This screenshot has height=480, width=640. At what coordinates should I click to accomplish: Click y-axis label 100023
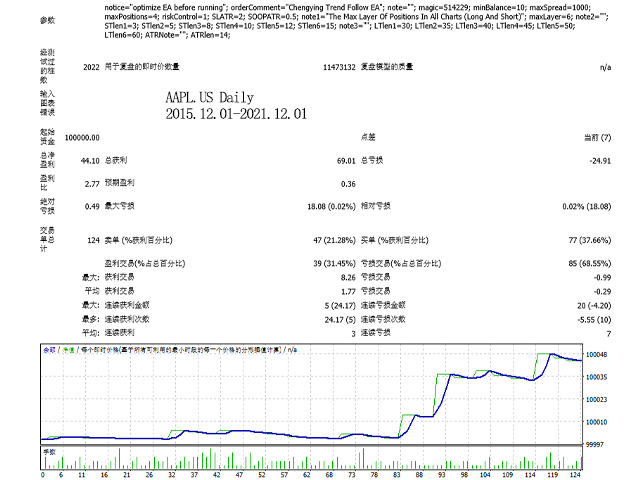coord(596,400)
